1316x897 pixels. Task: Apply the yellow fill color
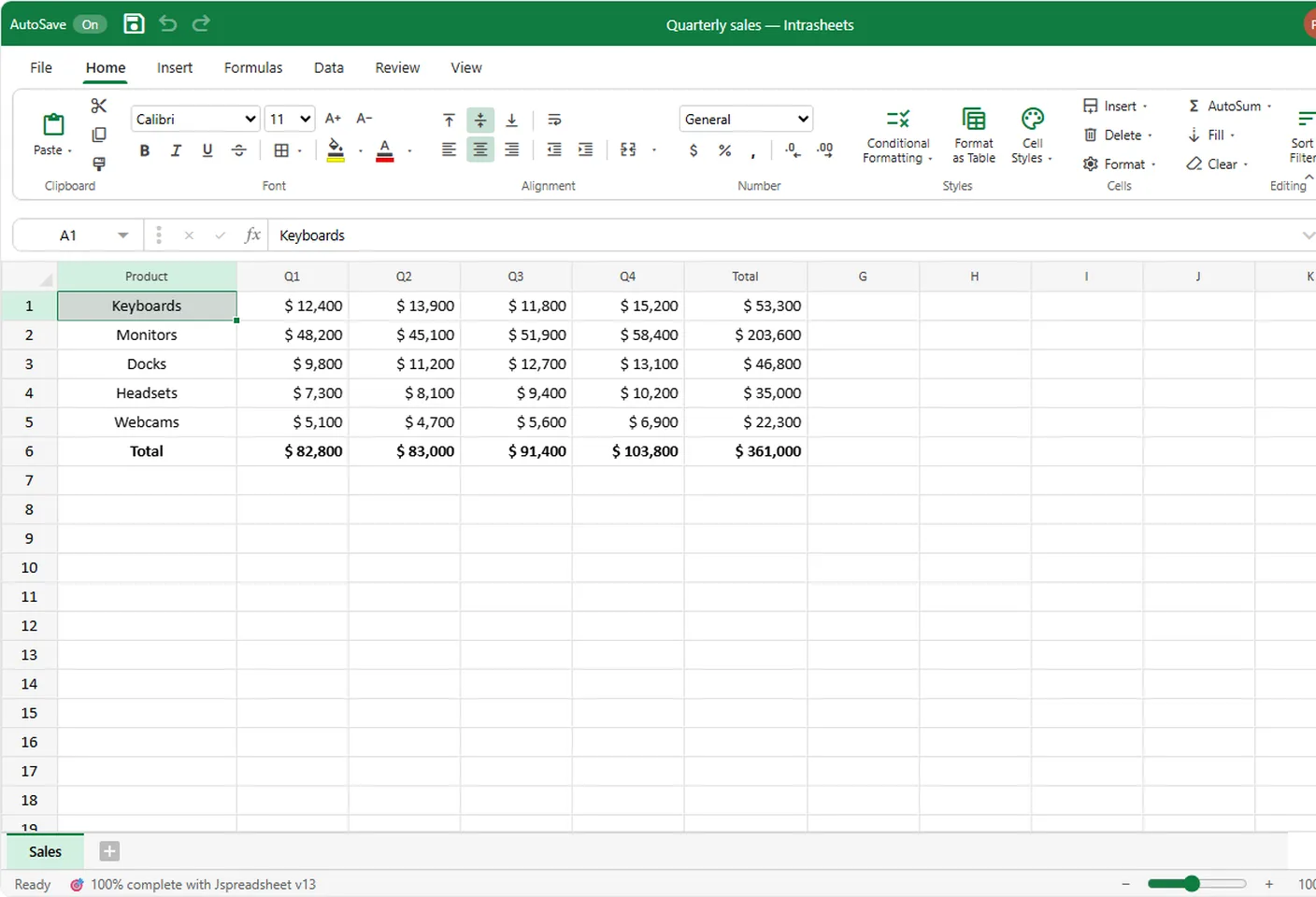(x=336, y=150)
